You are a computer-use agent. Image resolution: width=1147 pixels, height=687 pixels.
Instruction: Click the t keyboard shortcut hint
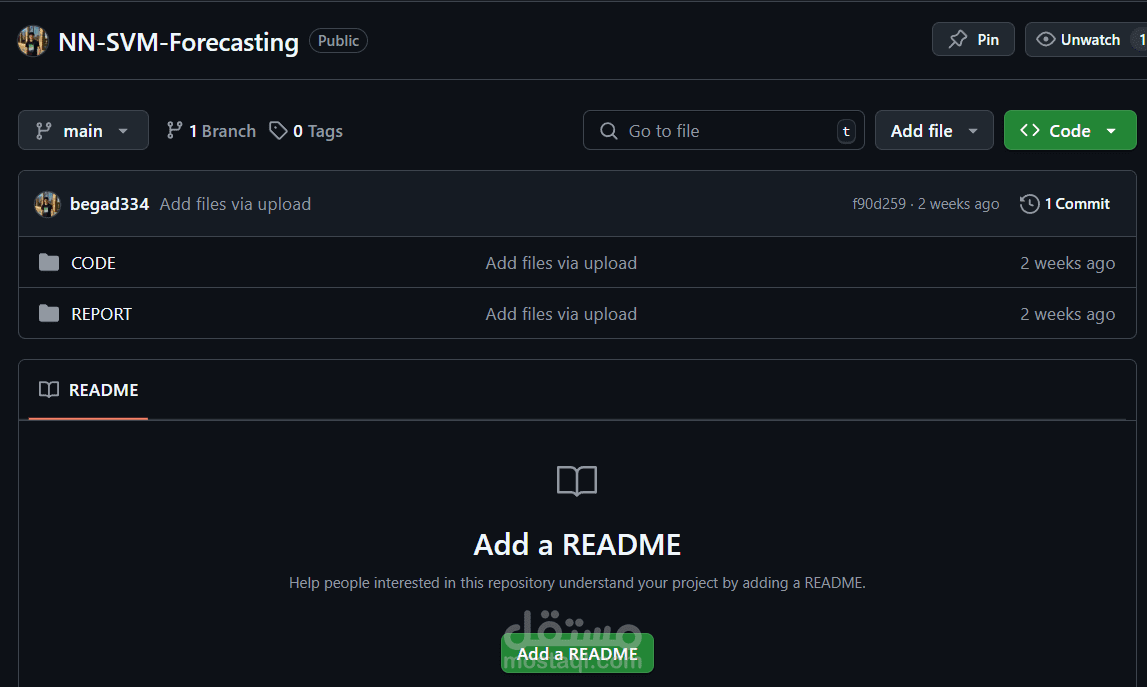(846, 131)
